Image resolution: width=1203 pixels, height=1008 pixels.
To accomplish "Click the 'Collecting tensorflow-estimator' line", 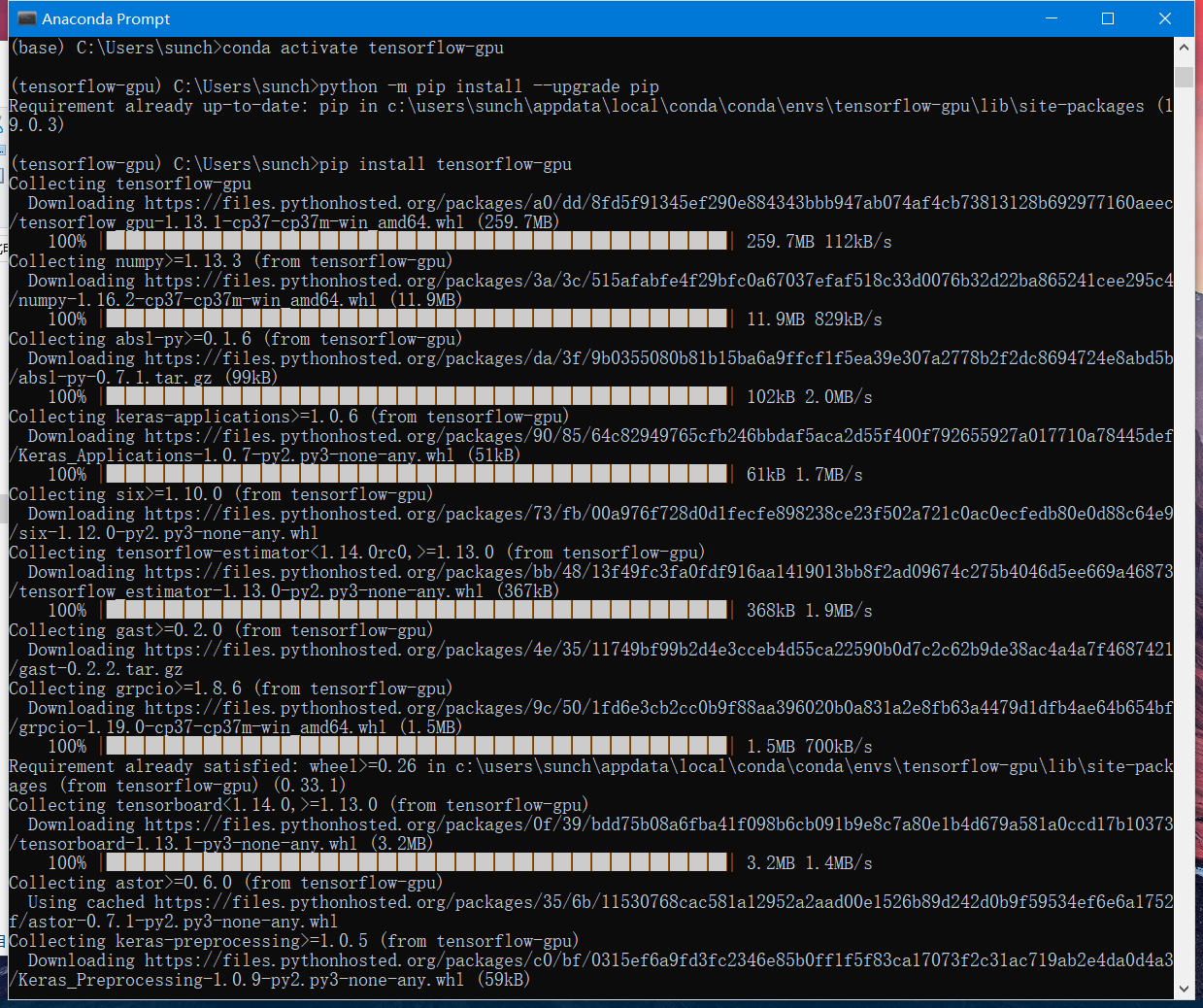I will (356, 553).
